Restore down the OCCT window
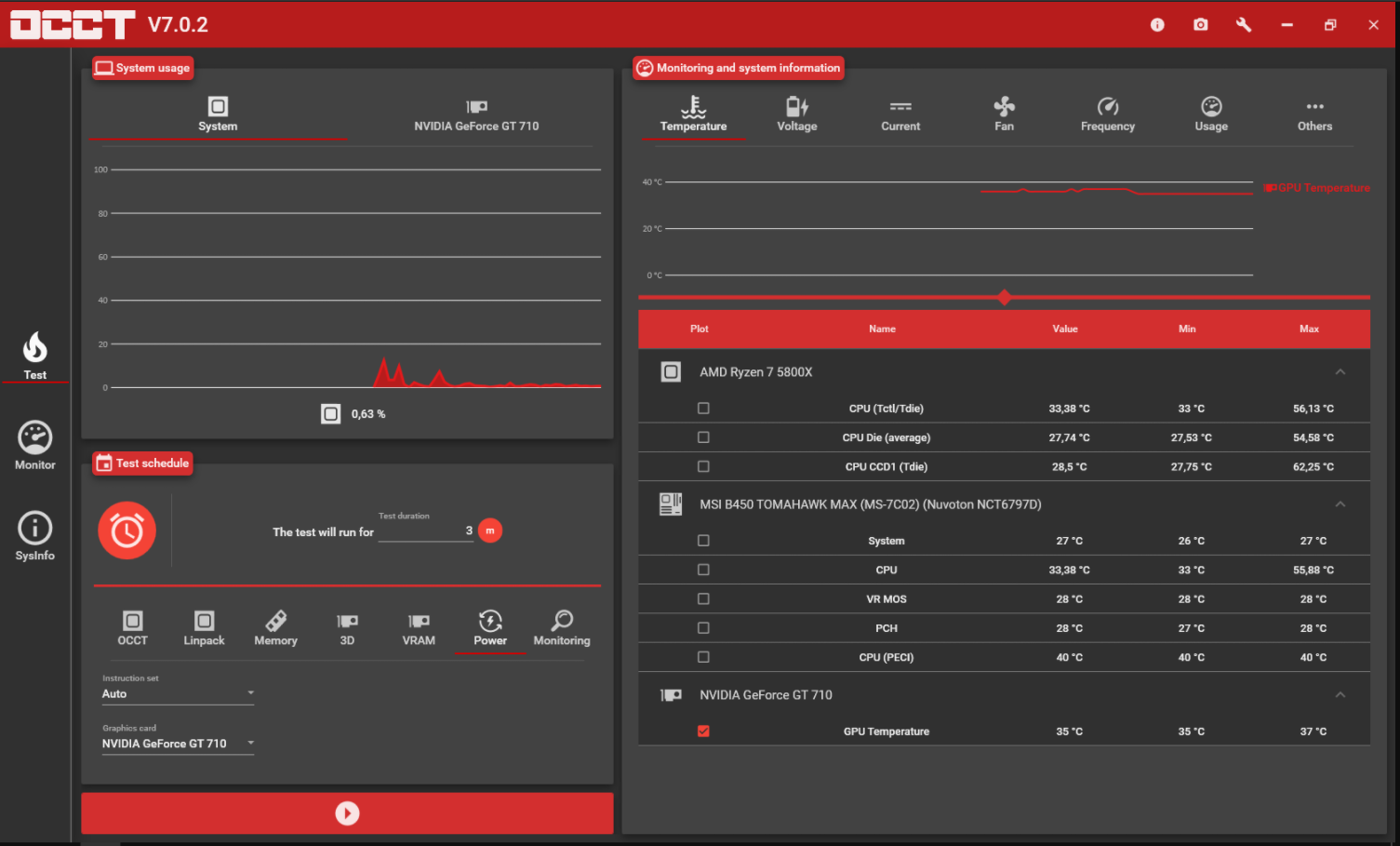Viewport: 1400px width, 846px height. tap(1330, 25)
